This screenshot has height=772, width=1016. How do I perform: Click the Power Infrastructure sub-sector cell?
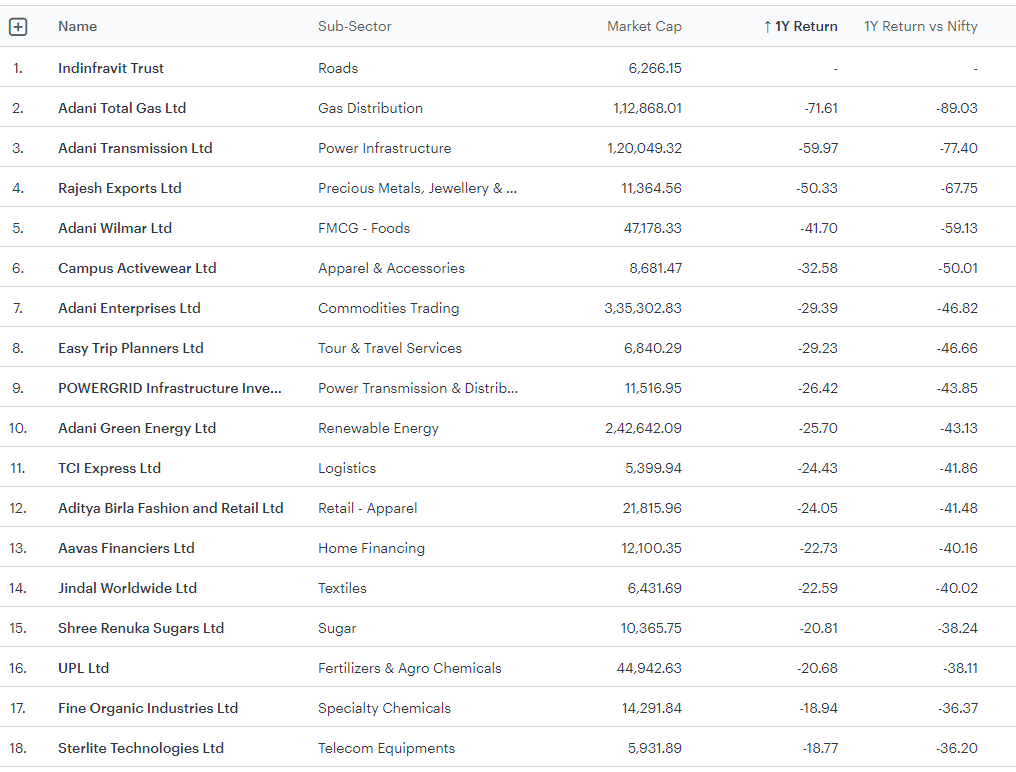(385, 148)
